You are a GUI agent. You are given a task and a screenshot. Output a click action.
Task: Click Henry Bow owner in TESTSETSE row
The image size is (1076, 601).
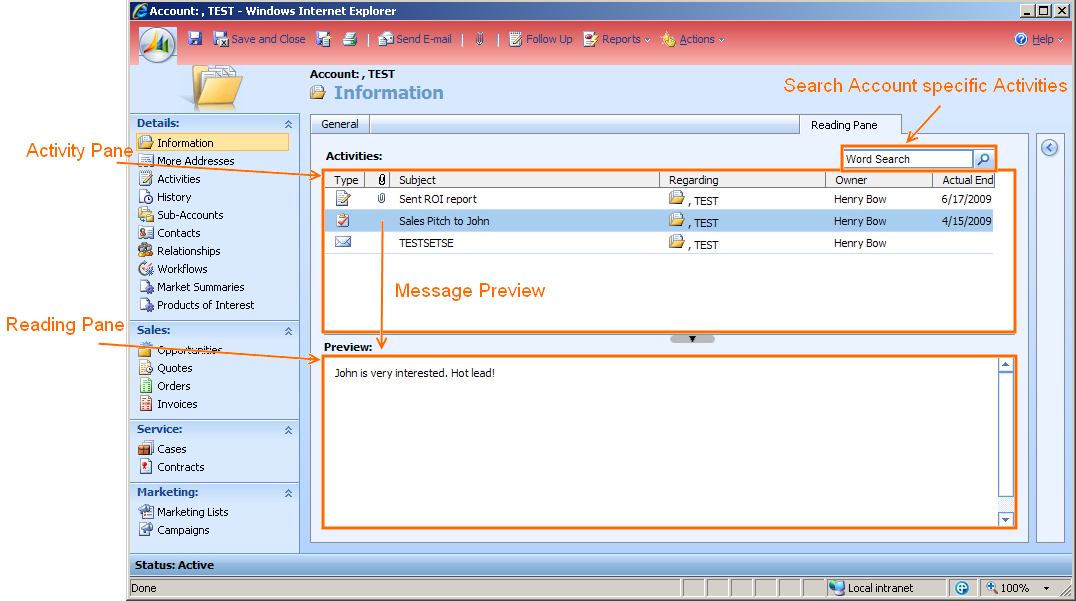[860, 243]
